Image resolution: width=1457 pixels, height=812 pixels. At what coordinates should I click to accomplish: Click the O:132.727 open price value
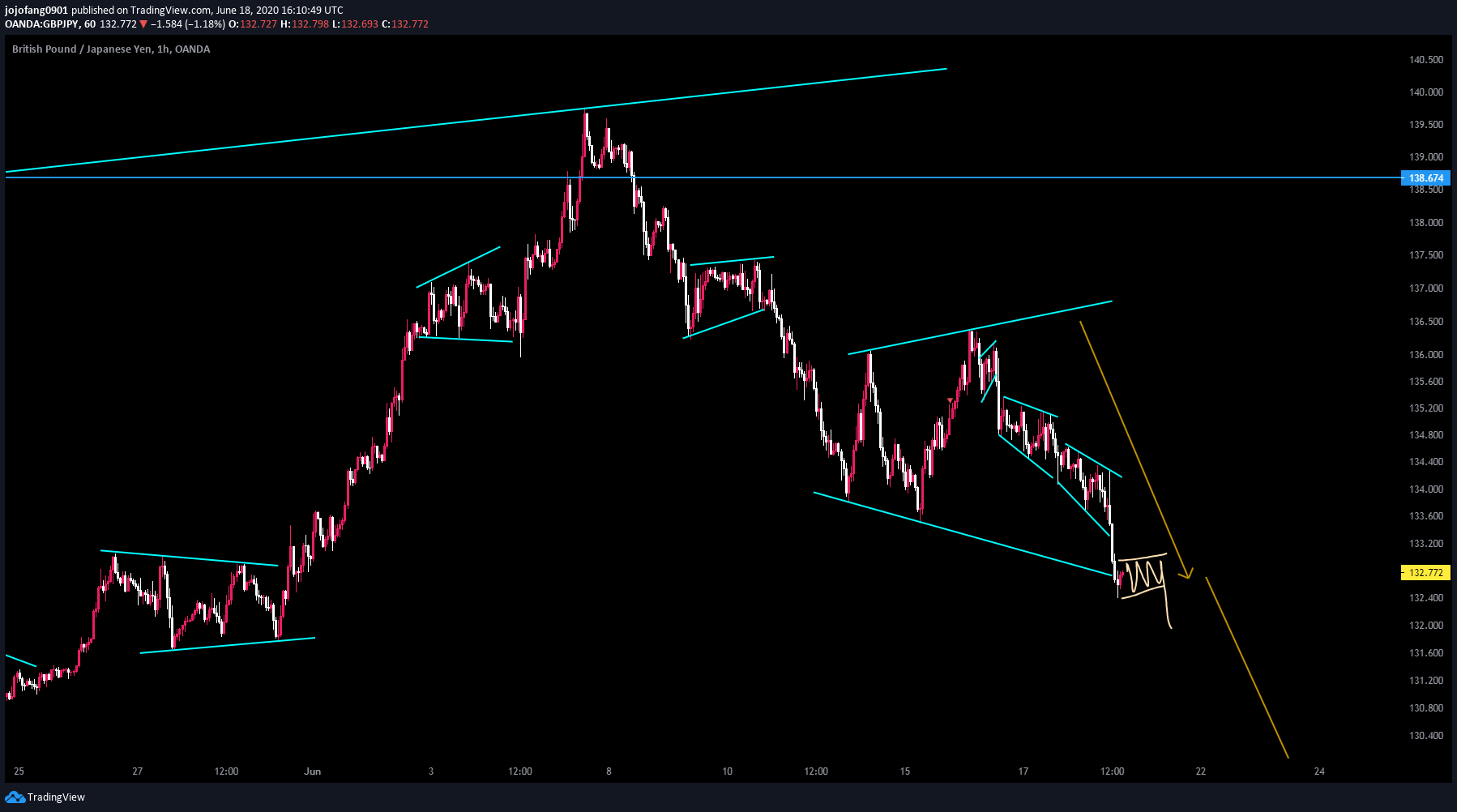click(x=253, y=24)
